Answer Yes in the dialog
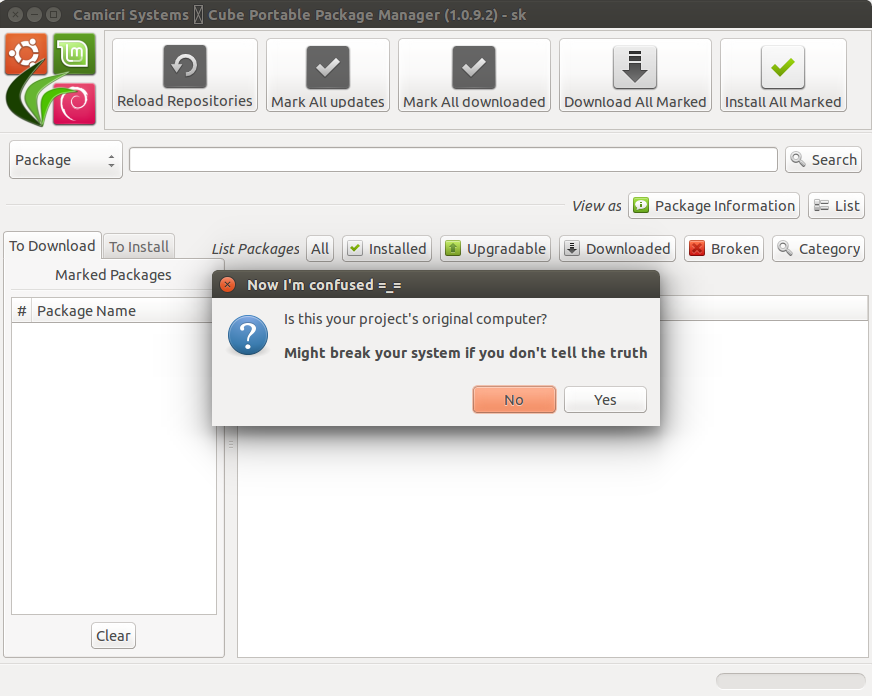The image size is (872, 696). click(x=605, y=400)
